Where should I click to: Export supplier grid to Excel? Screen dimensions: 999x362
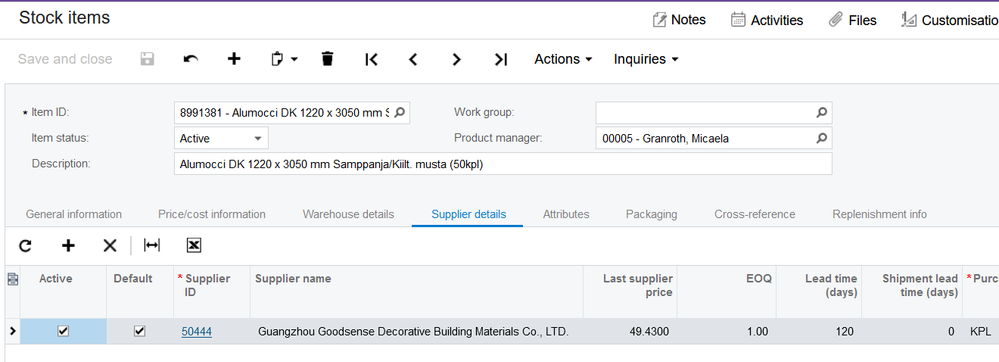194,245
